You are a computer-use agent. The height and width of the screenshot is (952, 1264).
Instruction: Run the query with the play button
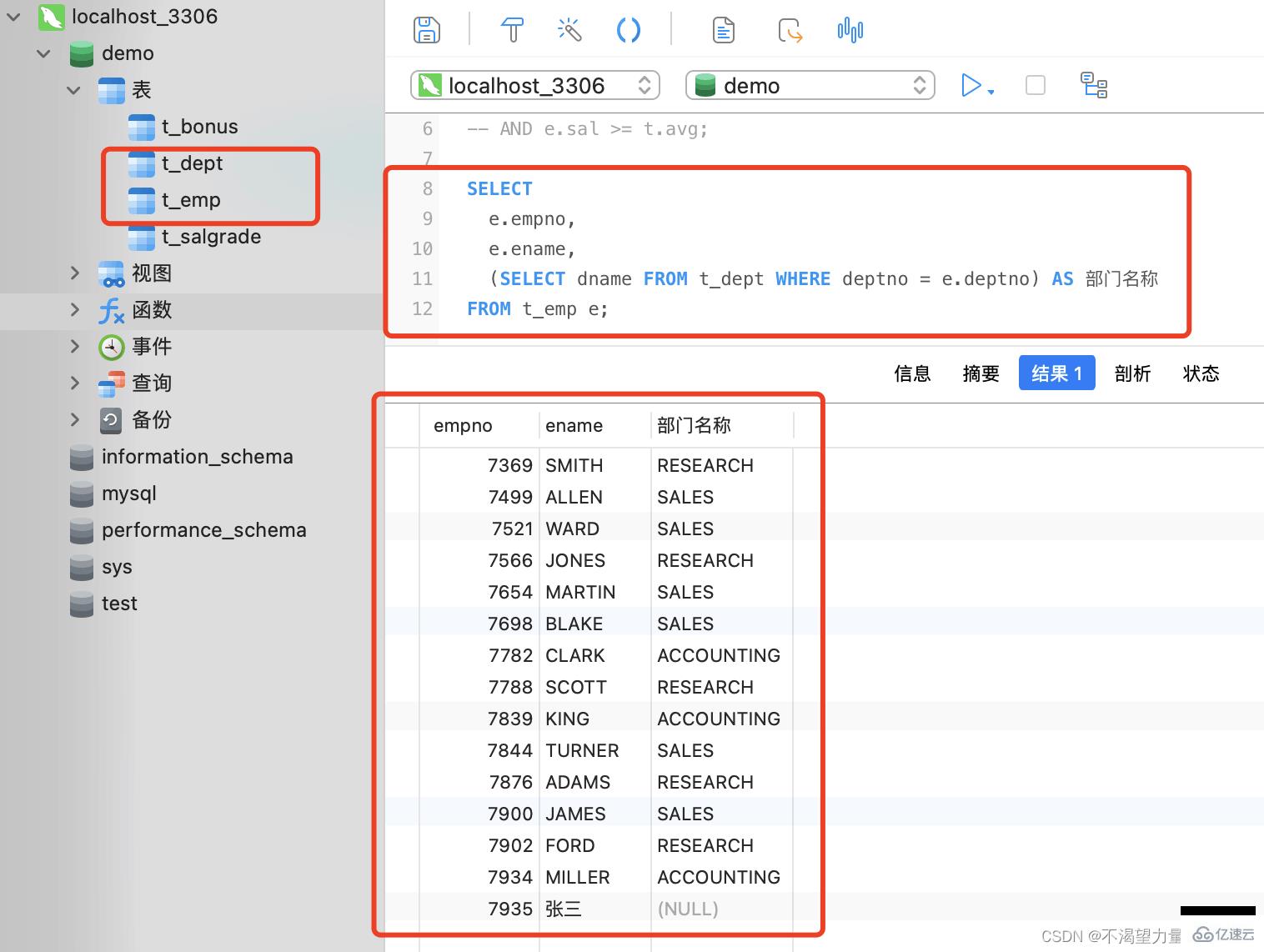pos(971,84)
